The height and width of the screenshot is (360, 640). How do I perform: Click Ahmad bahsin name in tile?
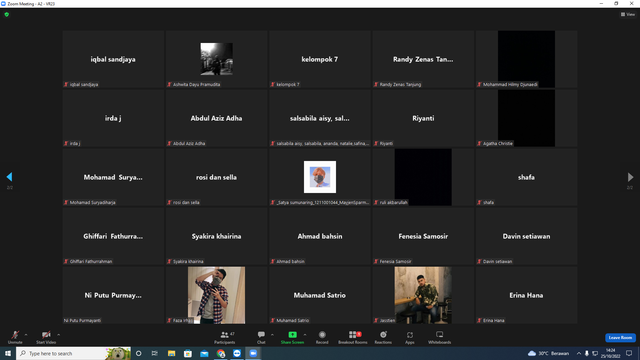[x=320, y=236]
